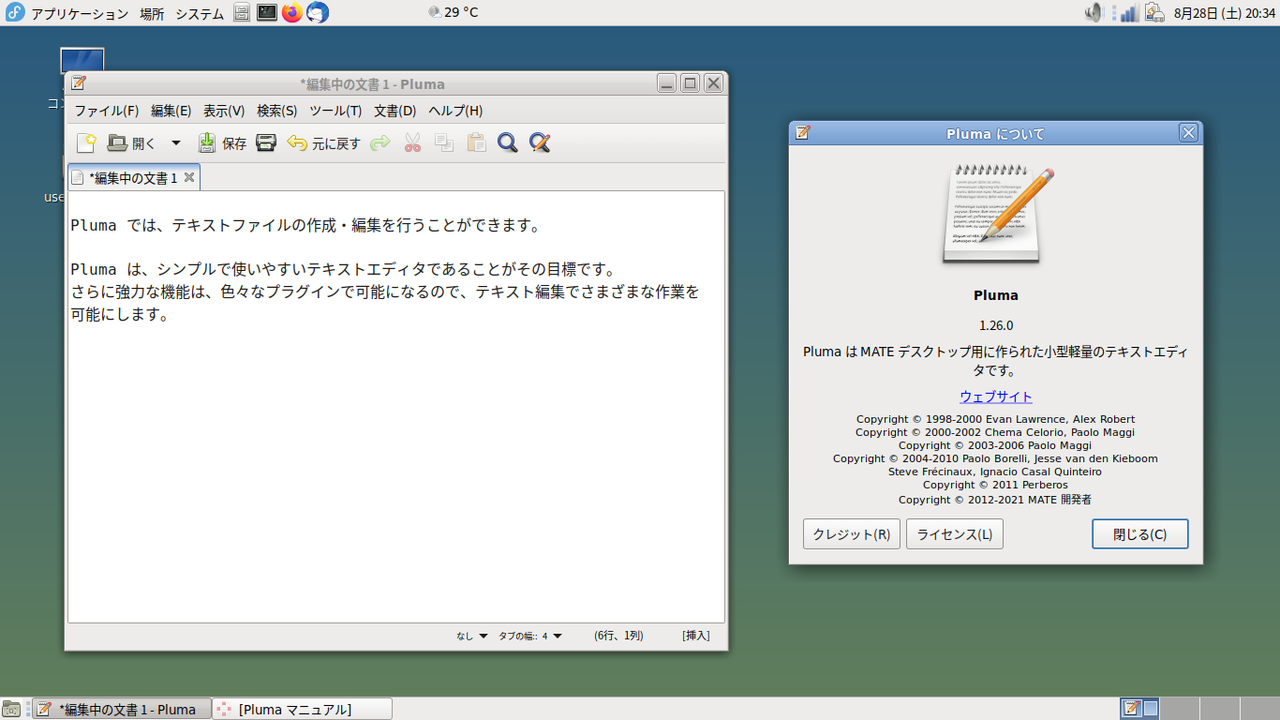Close the *編集中の文書 1 tab
This screenshot has height=720, width=1280.
click(x=189, y=177)
